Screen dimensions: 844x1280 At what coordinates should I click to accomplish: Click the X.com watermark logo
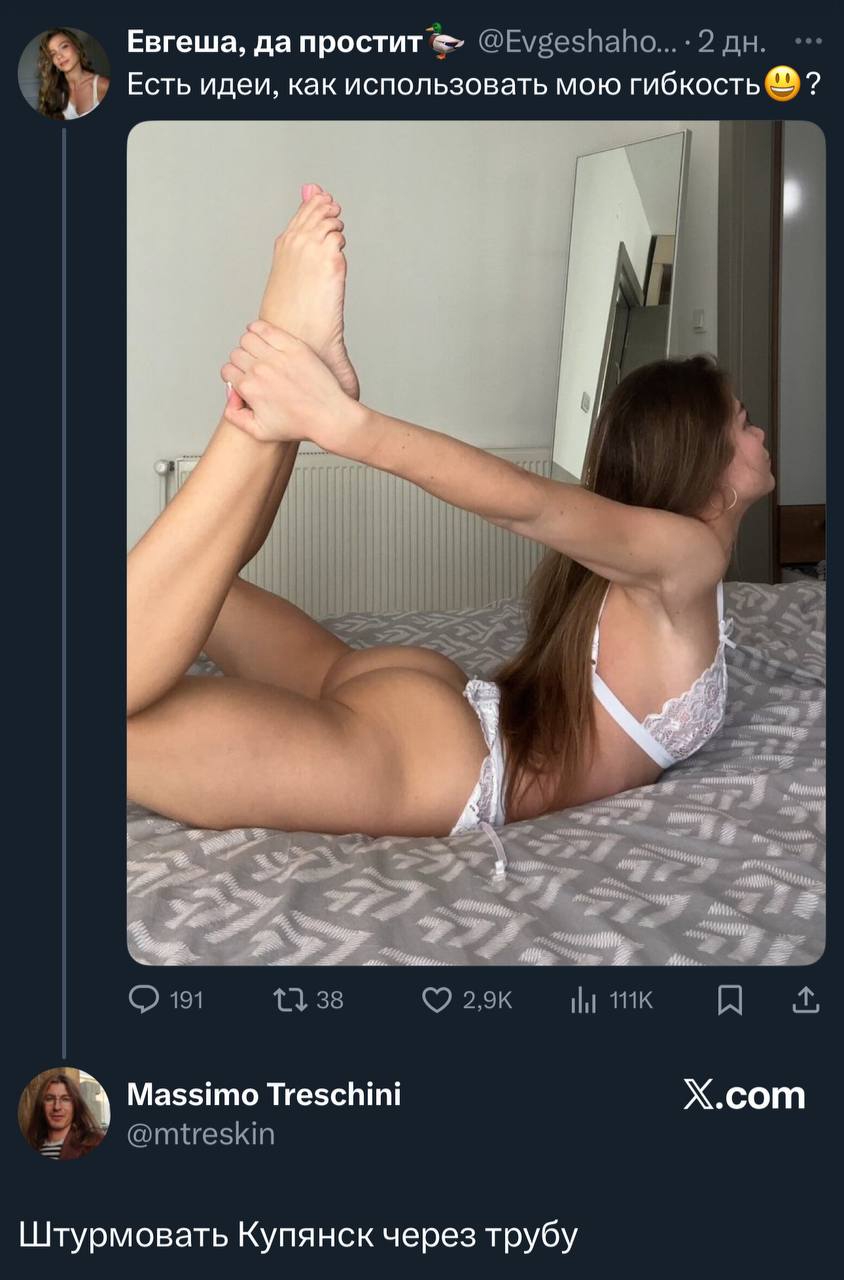tap(745, 1095)
